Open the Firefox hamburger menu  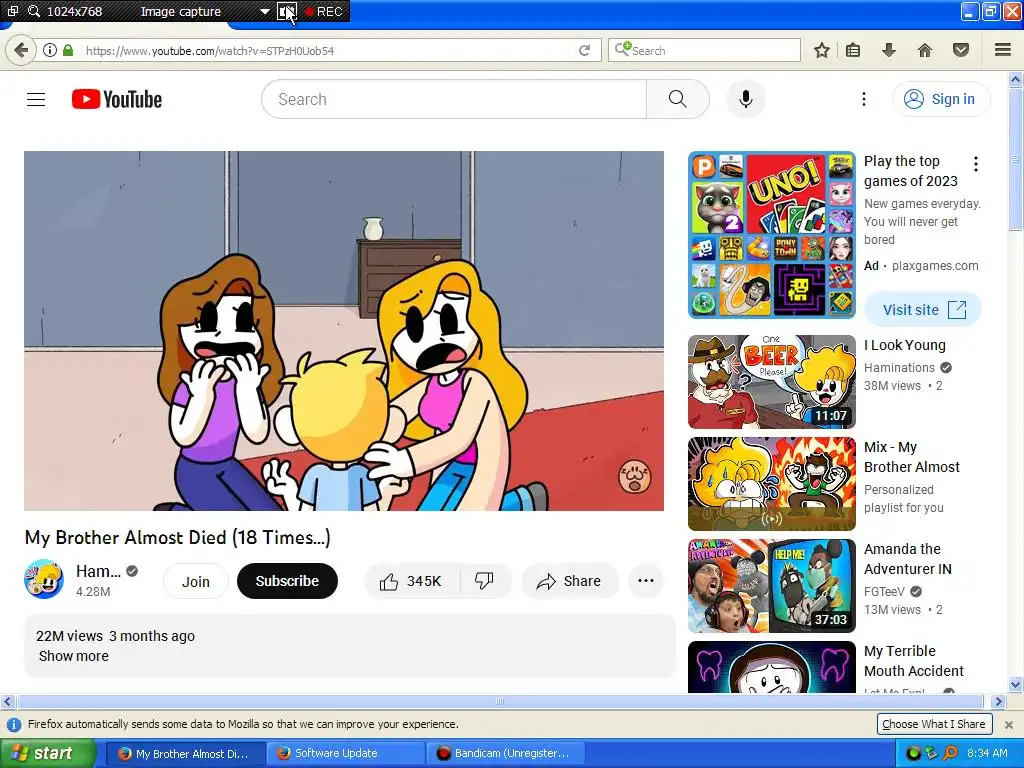click(x=1003, y=50)
